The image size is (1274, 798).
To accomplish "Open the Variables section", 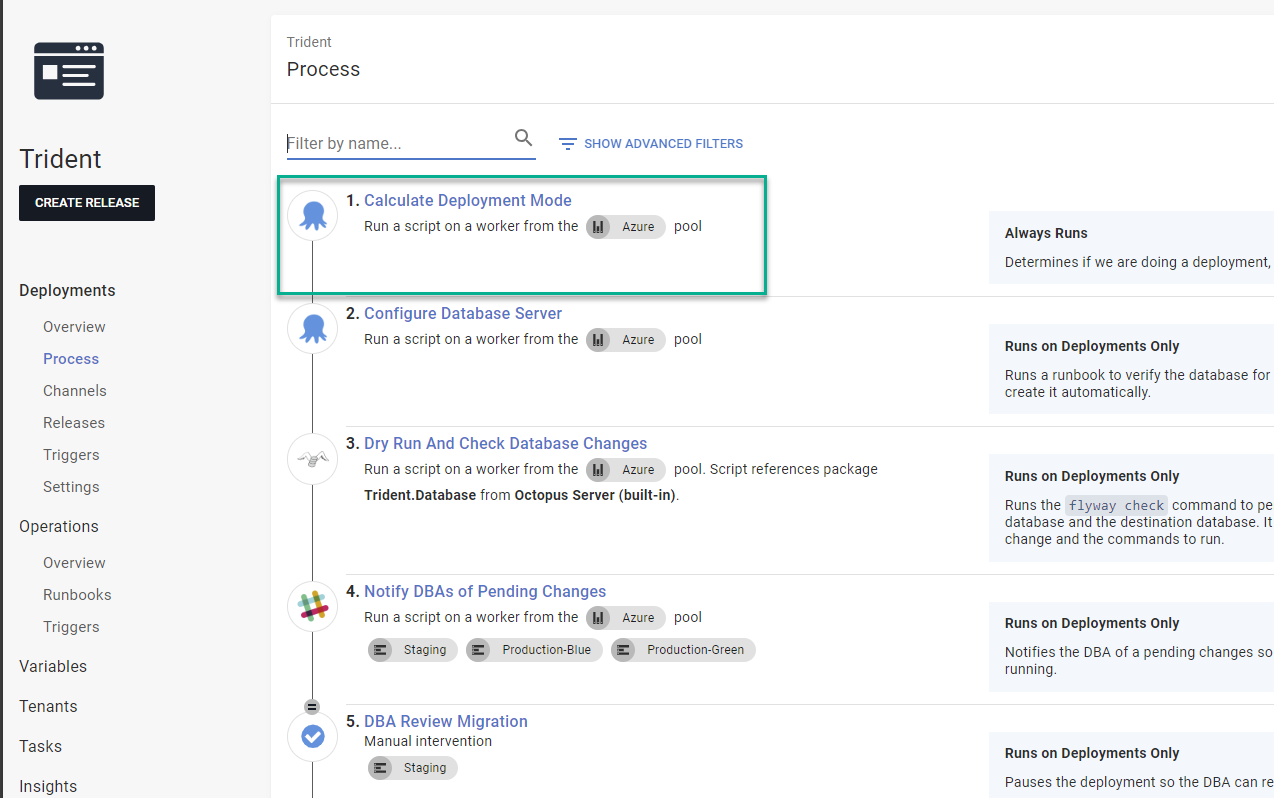I will pos(52,666).
